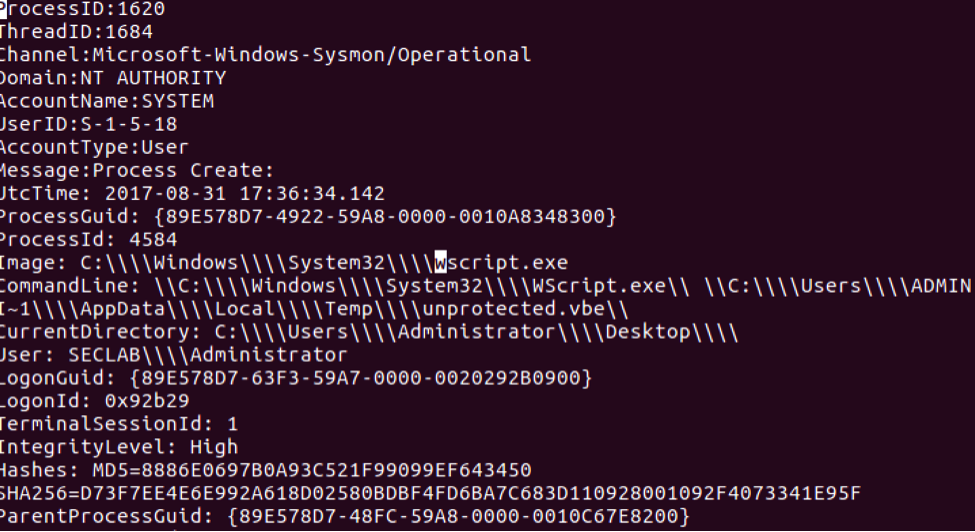Click the AccountName:SYSTEM entry

point(107,101)
